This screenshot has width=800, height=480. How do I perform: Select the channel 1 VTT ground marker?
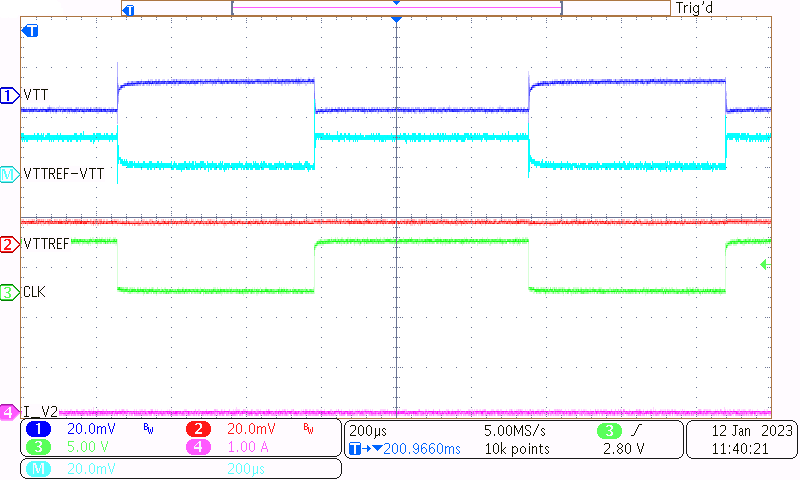click(9, 95)
